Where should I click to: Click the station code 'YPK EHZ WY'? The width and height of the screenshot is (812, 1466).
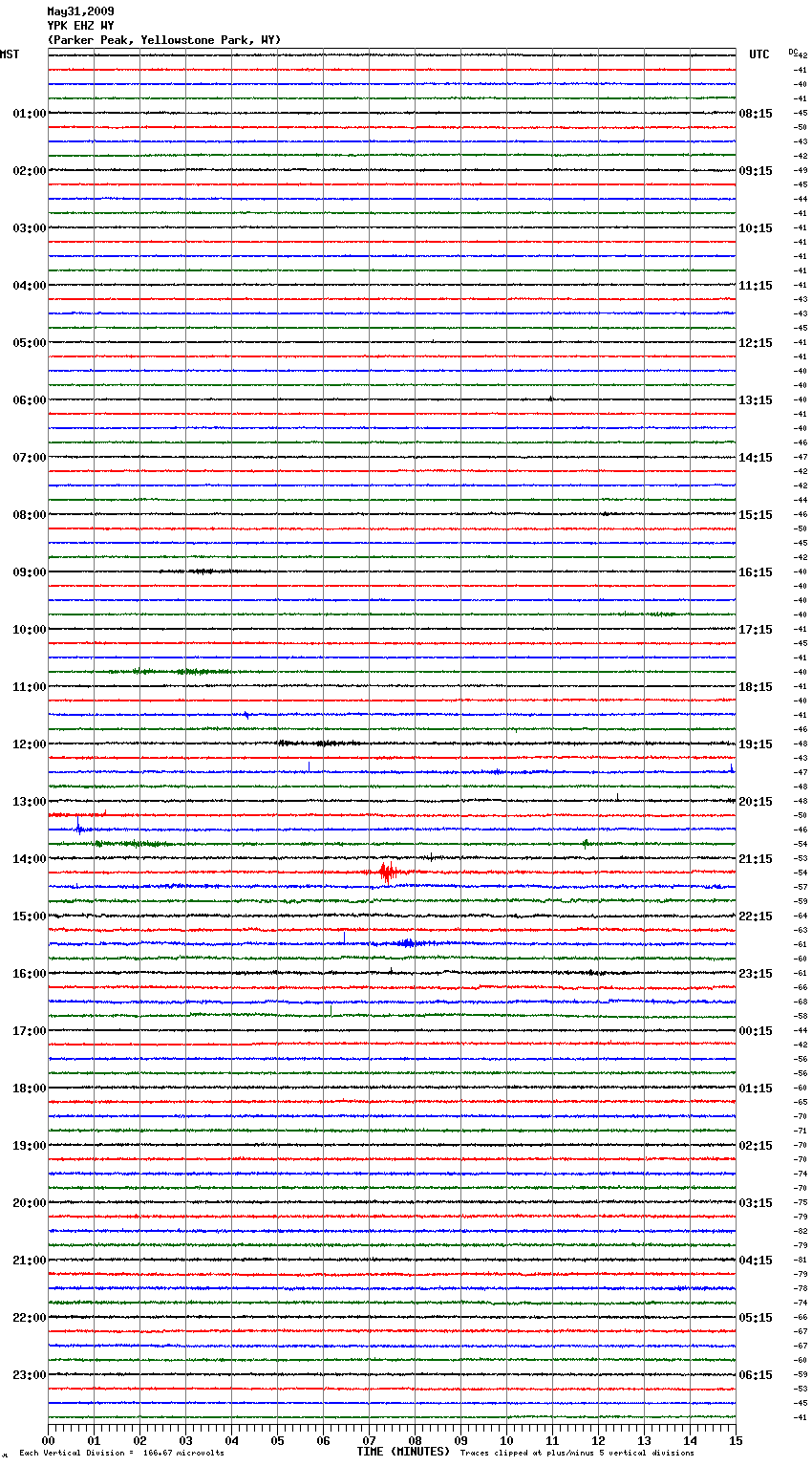click(x=80, y=26)
